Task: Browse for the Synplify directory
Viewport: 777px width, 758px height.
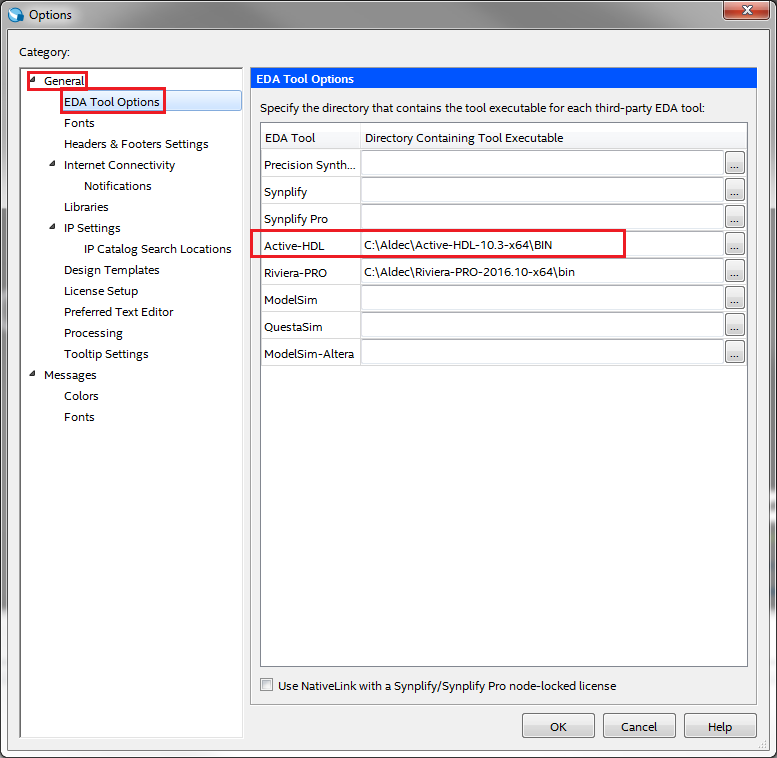Action: 734,190
